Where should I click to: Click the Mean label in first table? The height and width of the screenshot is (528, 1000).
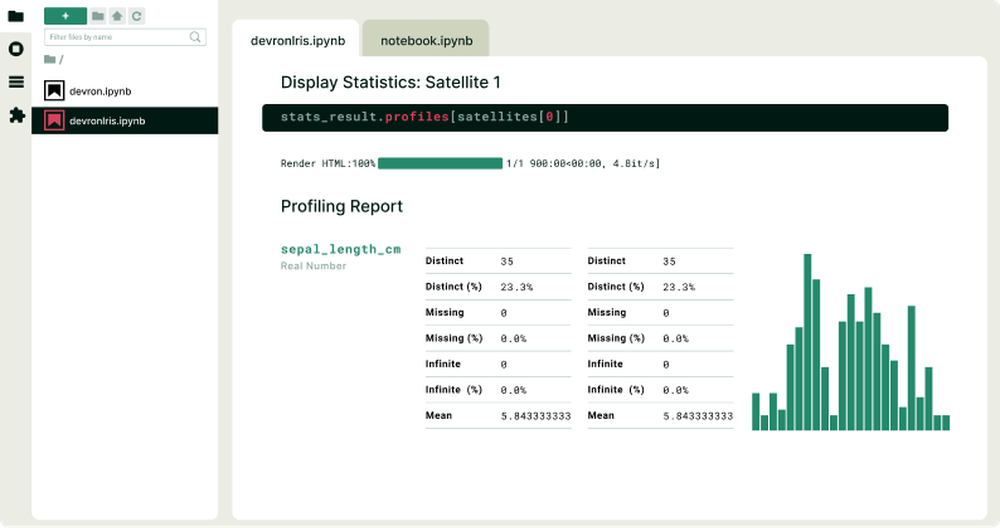click(x=439, y=415)
